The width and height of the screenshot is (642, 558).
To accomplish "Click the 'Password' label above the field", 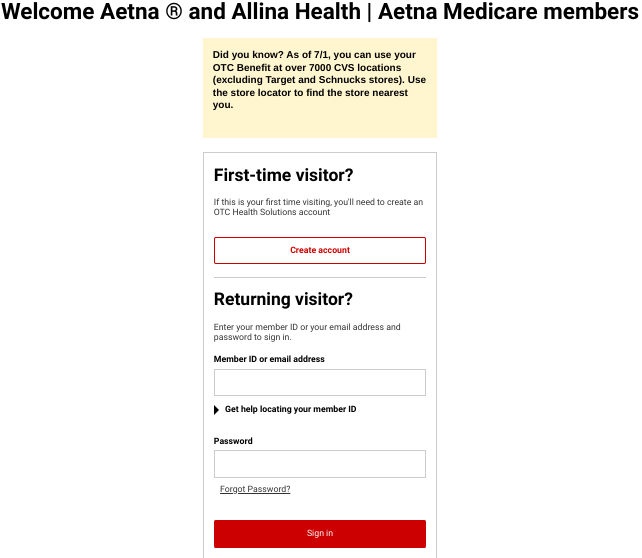I will coord(233,441).
